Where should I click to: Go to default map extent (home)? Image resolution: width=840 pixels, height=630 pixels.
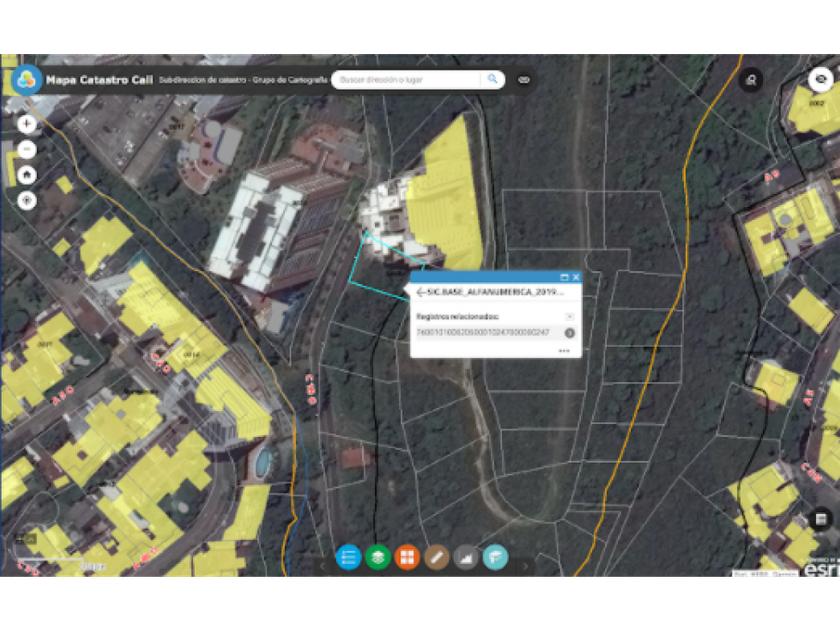(27, 174)
